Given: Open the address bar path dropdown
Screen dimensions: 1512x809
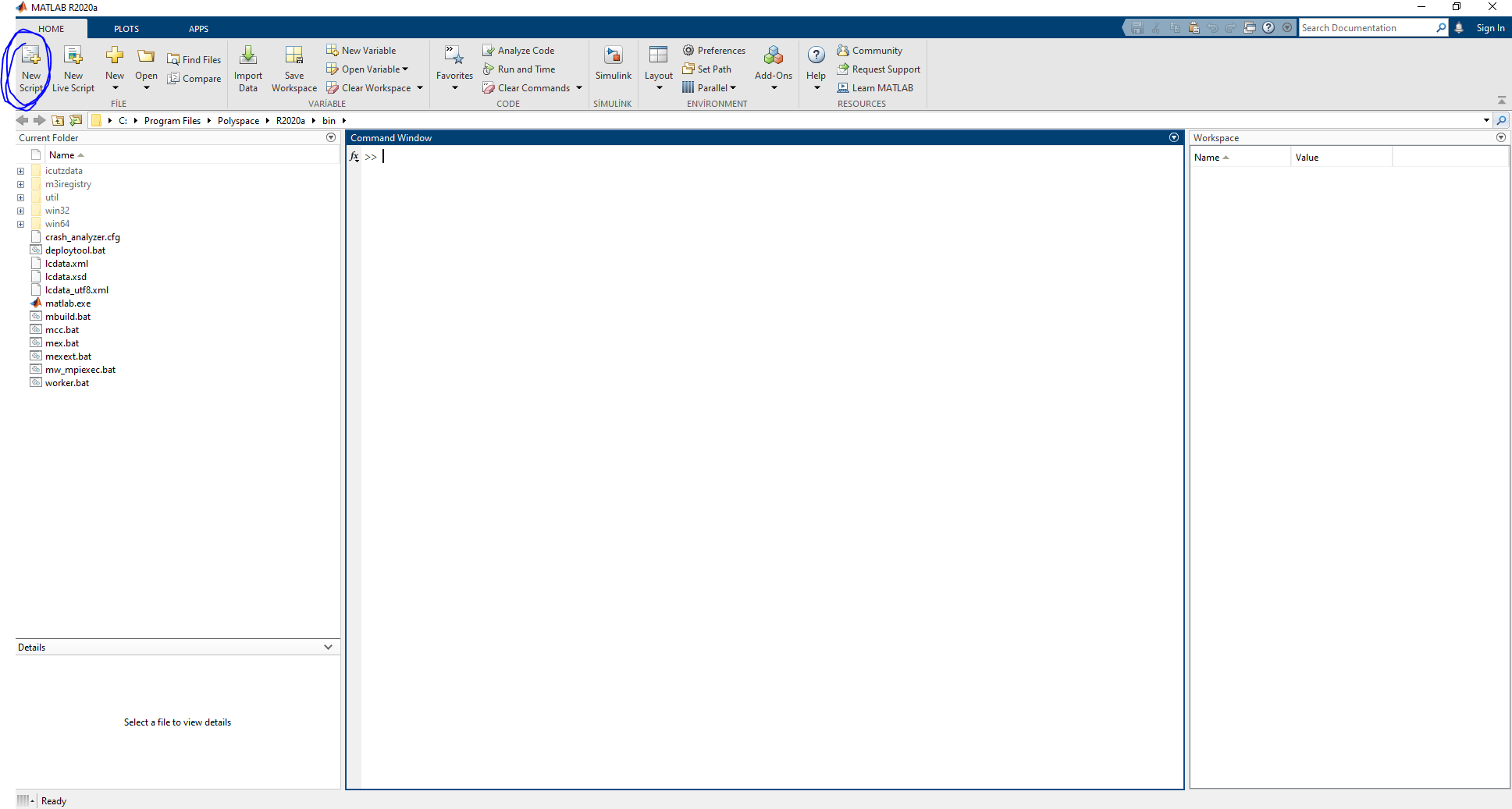Looking at the screenshot, I should point(1486,120).
